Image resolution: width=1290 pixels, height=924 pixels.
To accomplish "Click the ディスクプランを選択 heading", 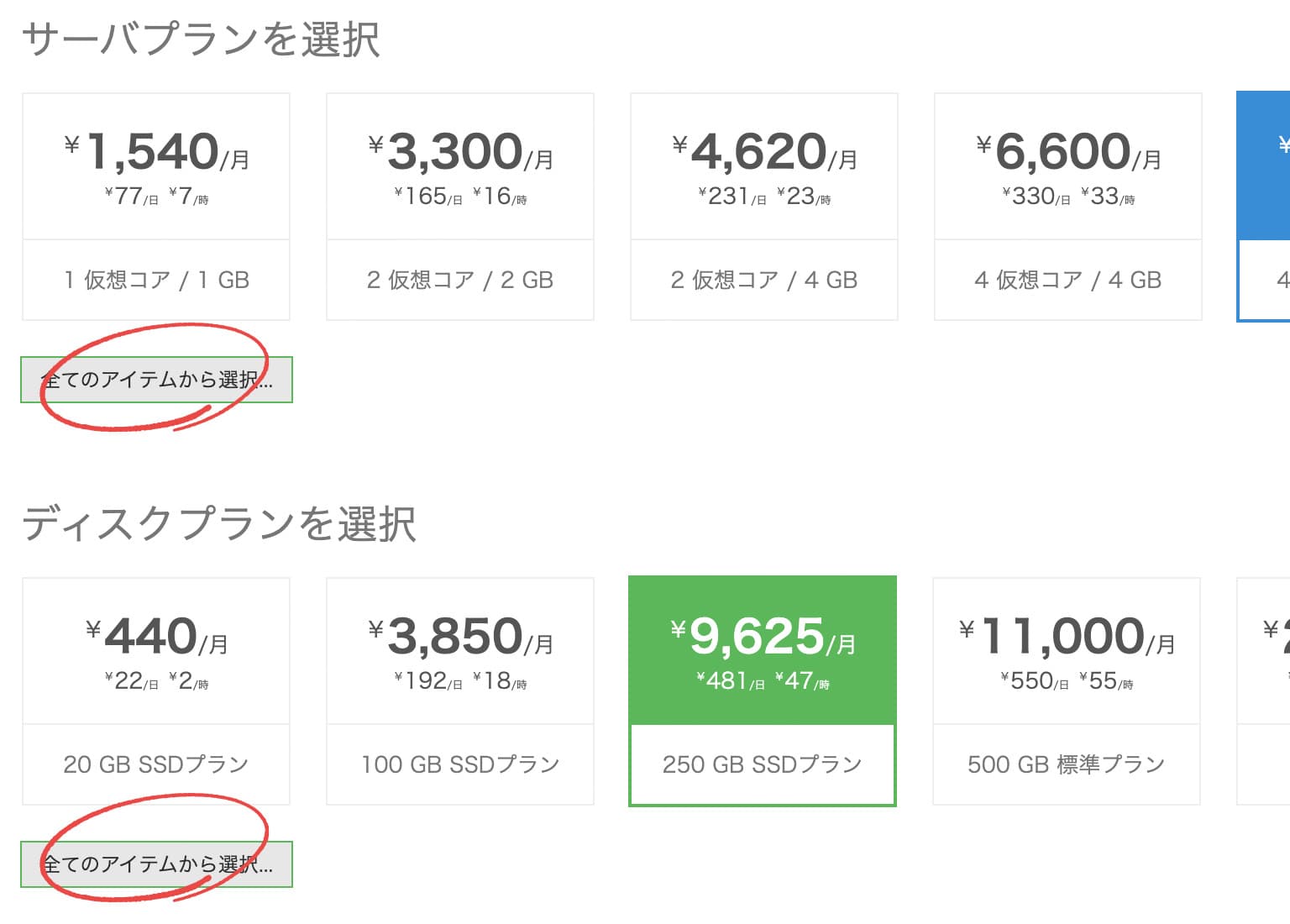I will 219,523.
